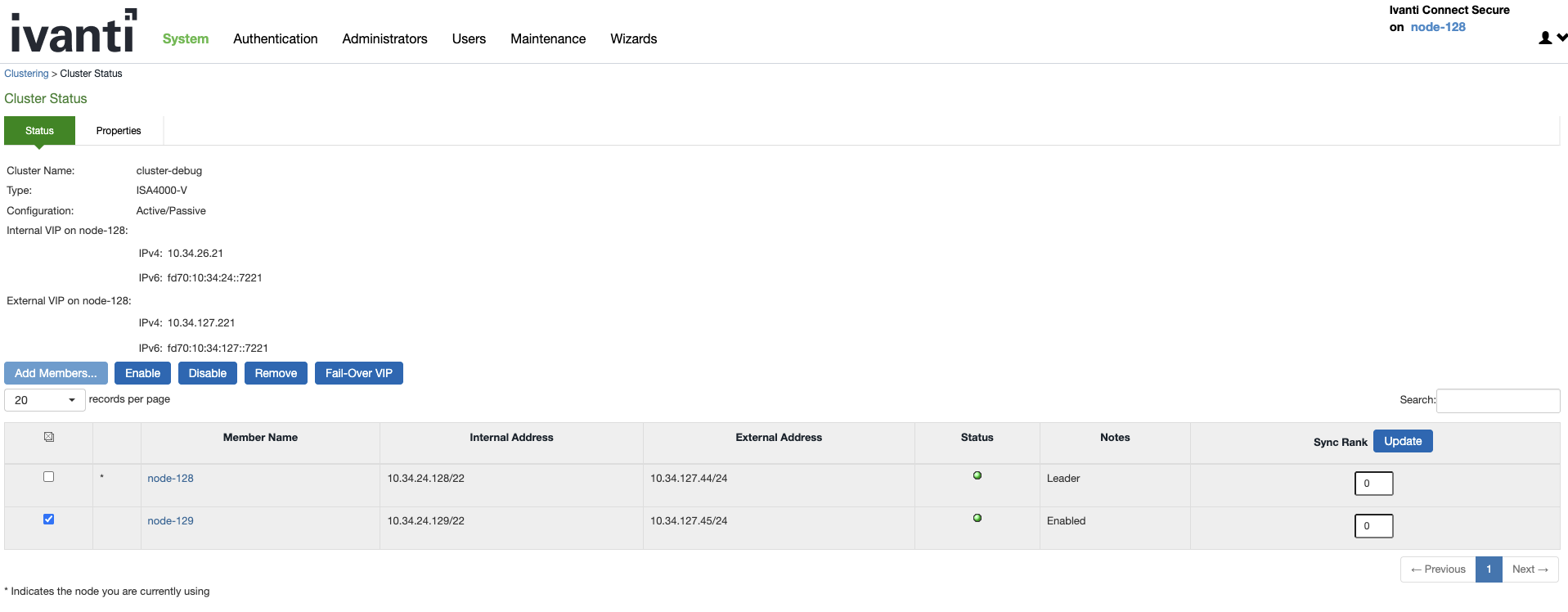Viewport: 1568px width, 612px height.
Task: Check the node-128 row checkbox
Action: (x=49, y=477)
